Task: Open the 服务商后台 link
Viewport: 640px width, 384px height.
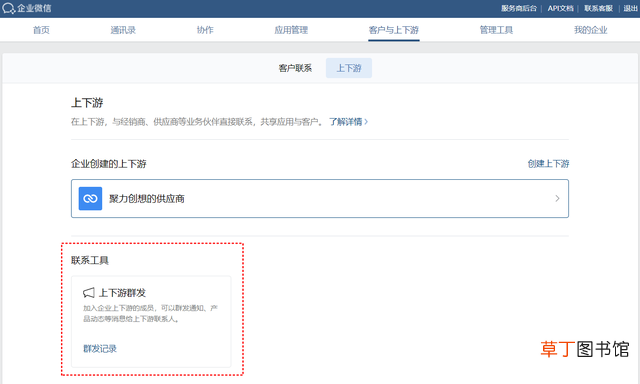Action: click(x=518, y=8)
